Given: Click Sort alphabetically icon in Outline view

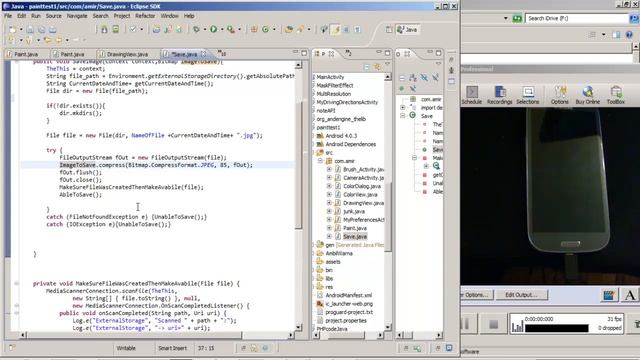Looking at the screenshot, I should (x=413, y=78).
